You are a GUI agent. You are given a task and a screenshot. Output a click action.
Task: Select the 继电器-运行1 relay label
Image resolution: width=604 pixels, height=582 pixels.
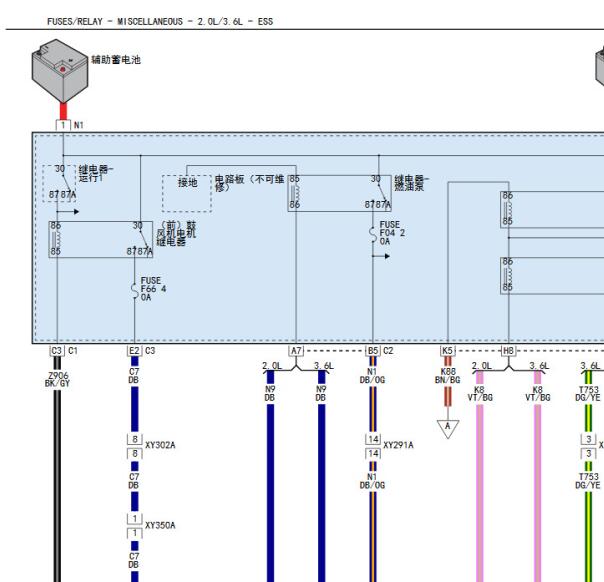96,174
